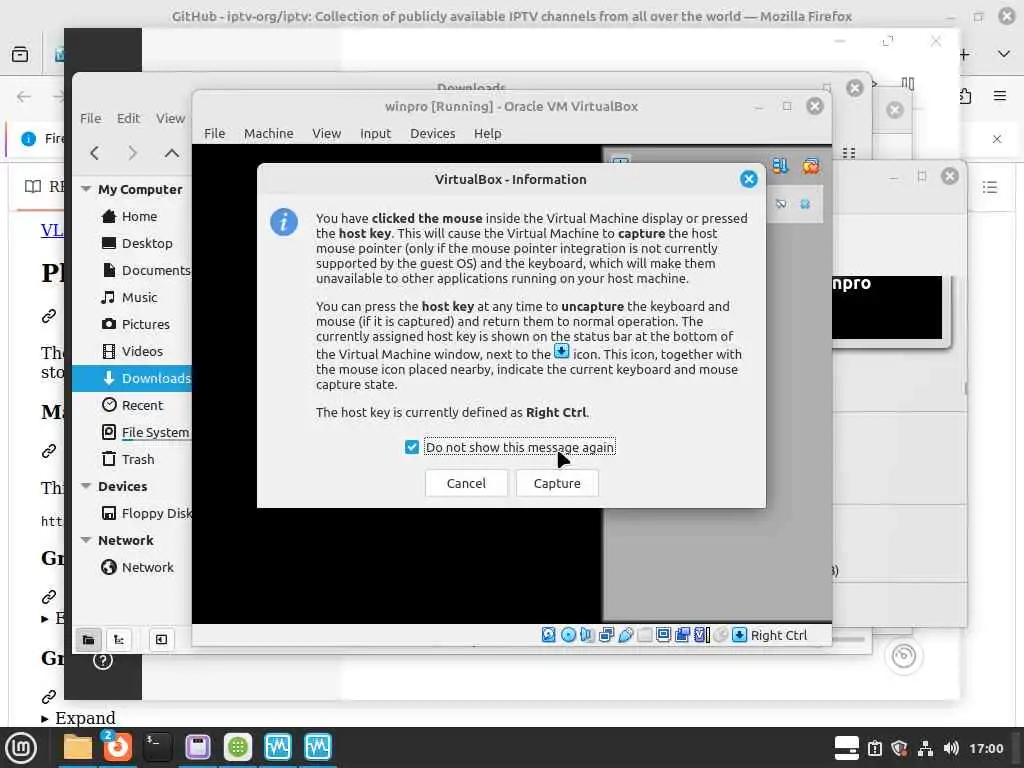
Task: Dismiss the Firefox notification bar with X
Action: coord(997,139)
